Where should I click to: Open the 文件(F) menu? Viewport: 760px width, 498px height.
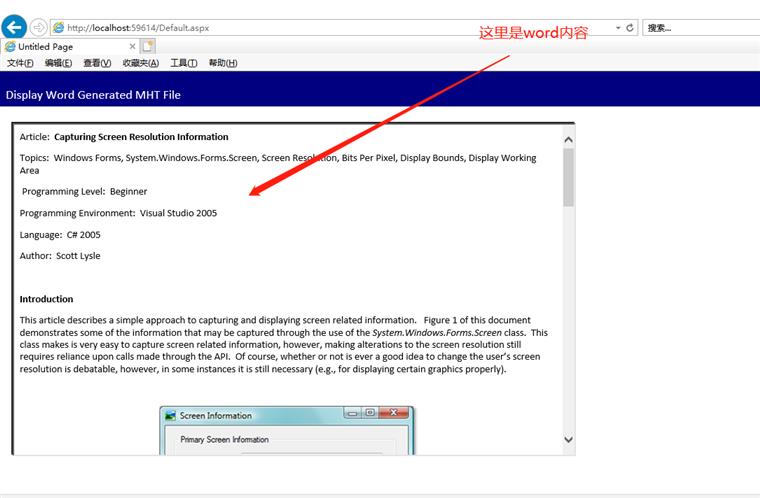pyautogui.click(x=20, y=63)
